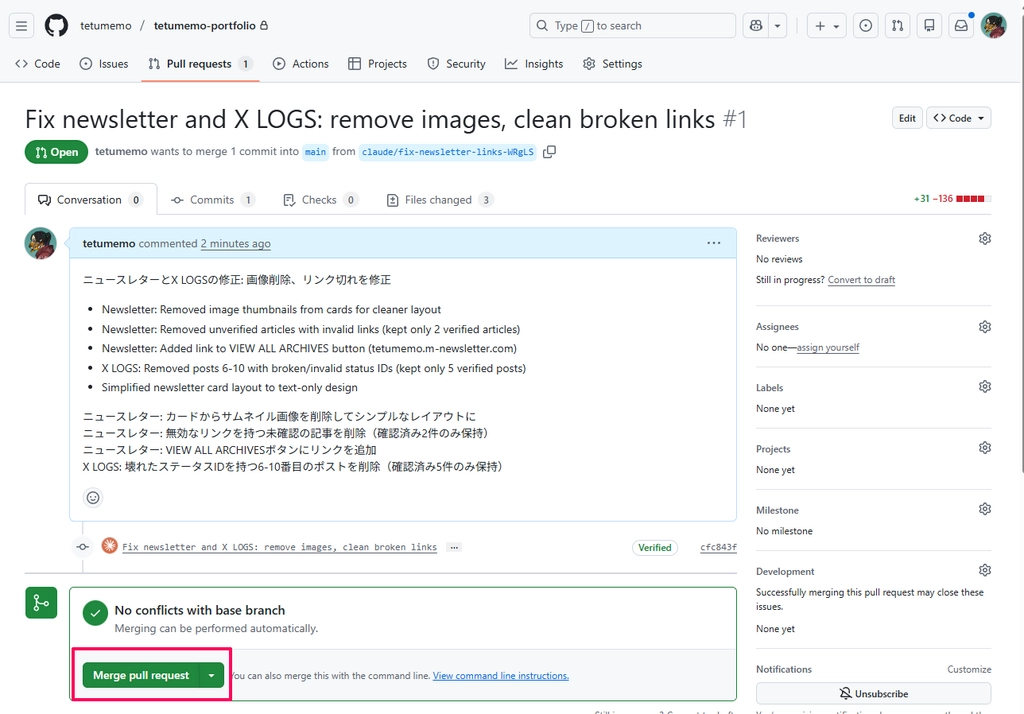Image resolution: width=1024 pixels, height=714 pixels.
Task: Add emoji reaction smiley icon
Action: click(x=93, y=498)
